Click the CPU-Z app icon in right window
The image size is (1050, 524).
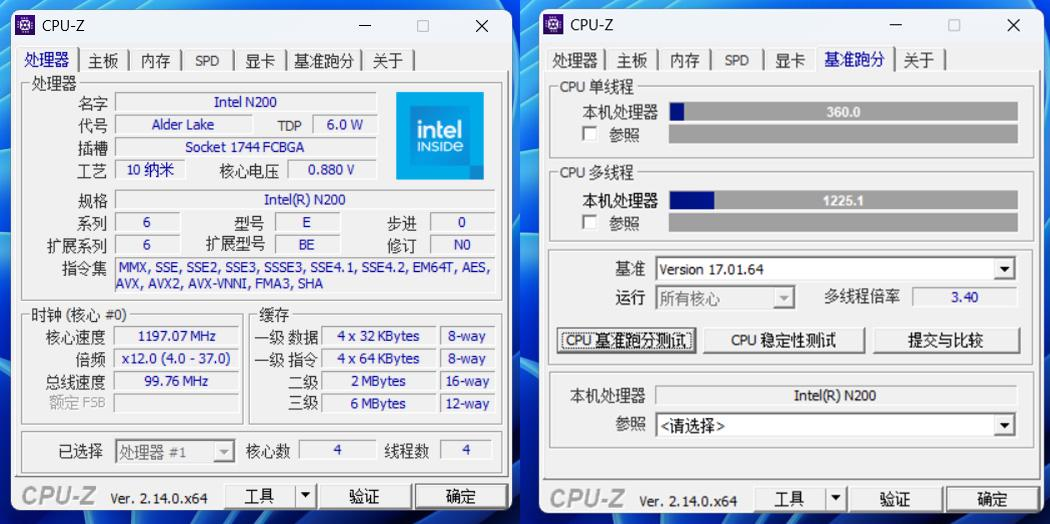click(x=553, y=25)
